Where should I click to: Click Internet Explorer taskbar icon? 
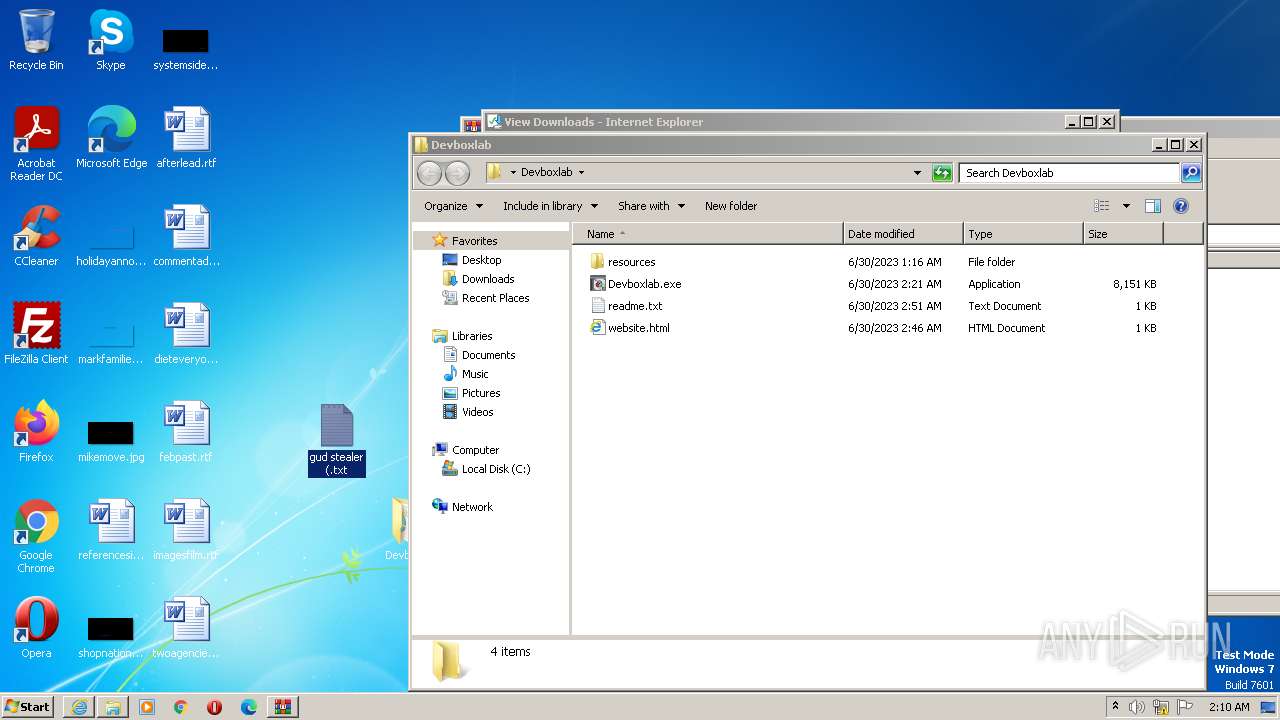pos(79,707)
